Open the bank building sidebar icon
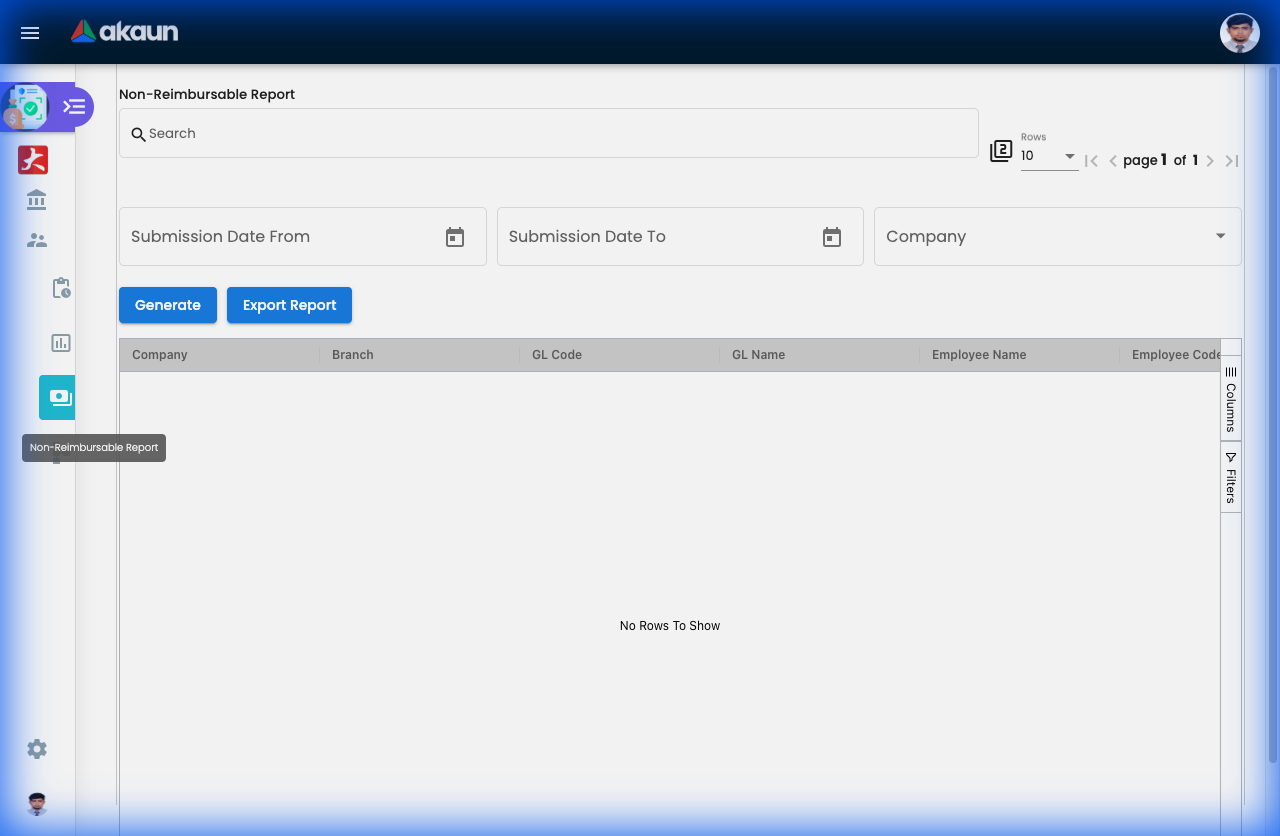 click(37, 200)
